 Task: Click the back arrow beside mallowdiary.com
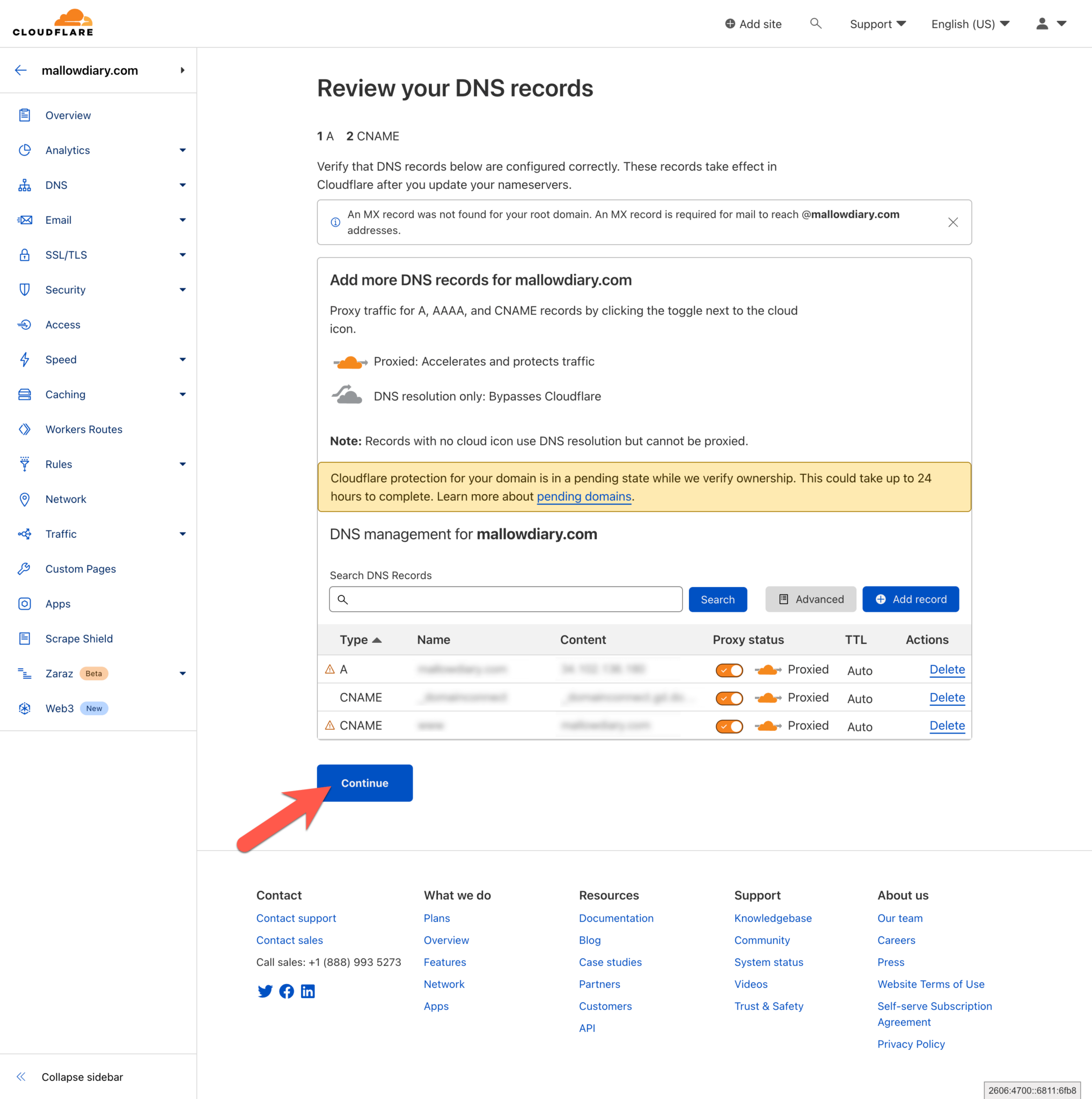(21, 70)
